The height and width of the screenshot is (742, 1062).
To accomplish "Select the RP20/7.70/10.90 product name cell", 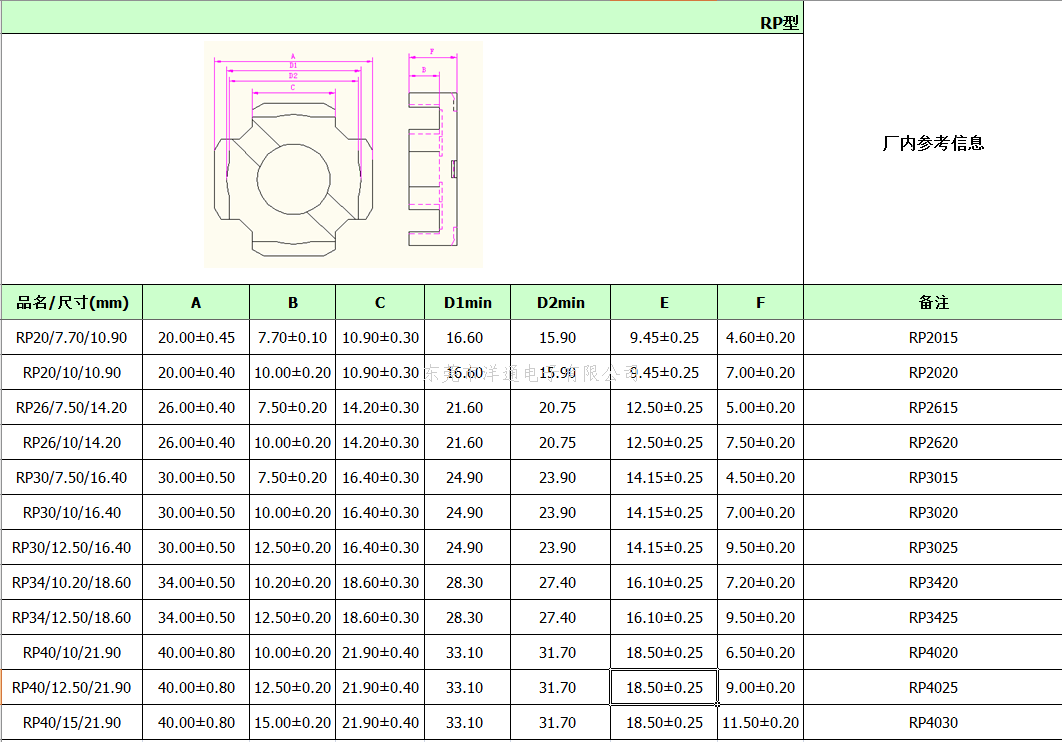I will coord(72,338).
